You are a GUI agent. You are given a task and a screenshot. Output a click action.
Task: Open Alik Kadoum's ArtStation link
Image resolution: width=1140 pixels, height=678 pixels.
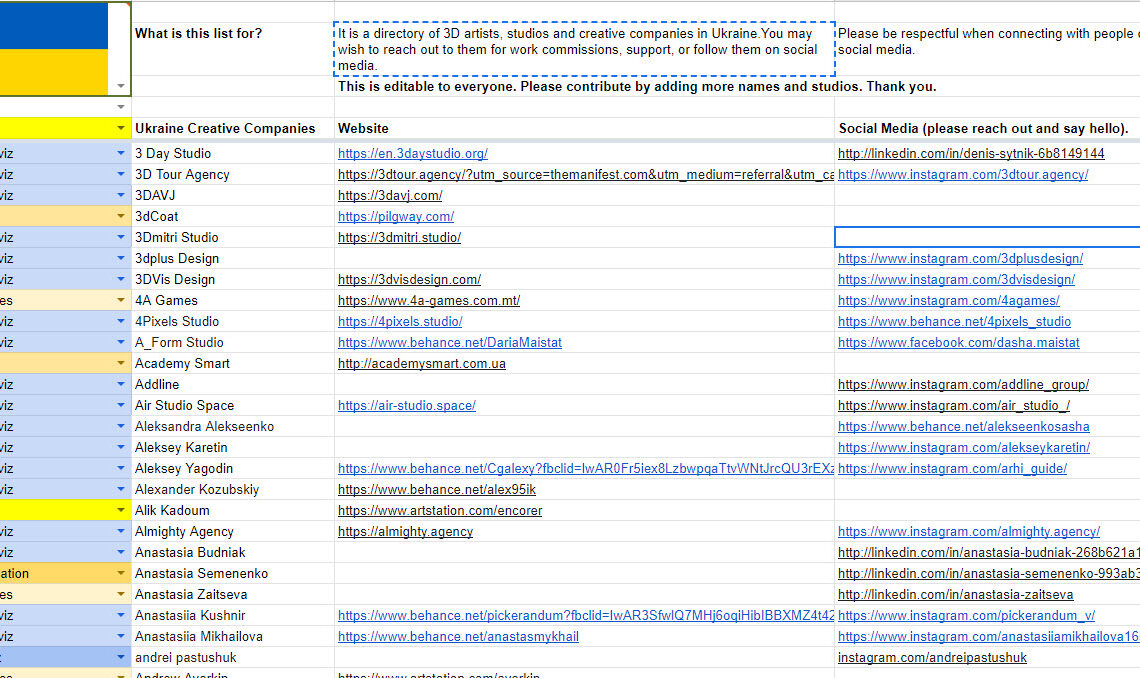click(439, 510)
